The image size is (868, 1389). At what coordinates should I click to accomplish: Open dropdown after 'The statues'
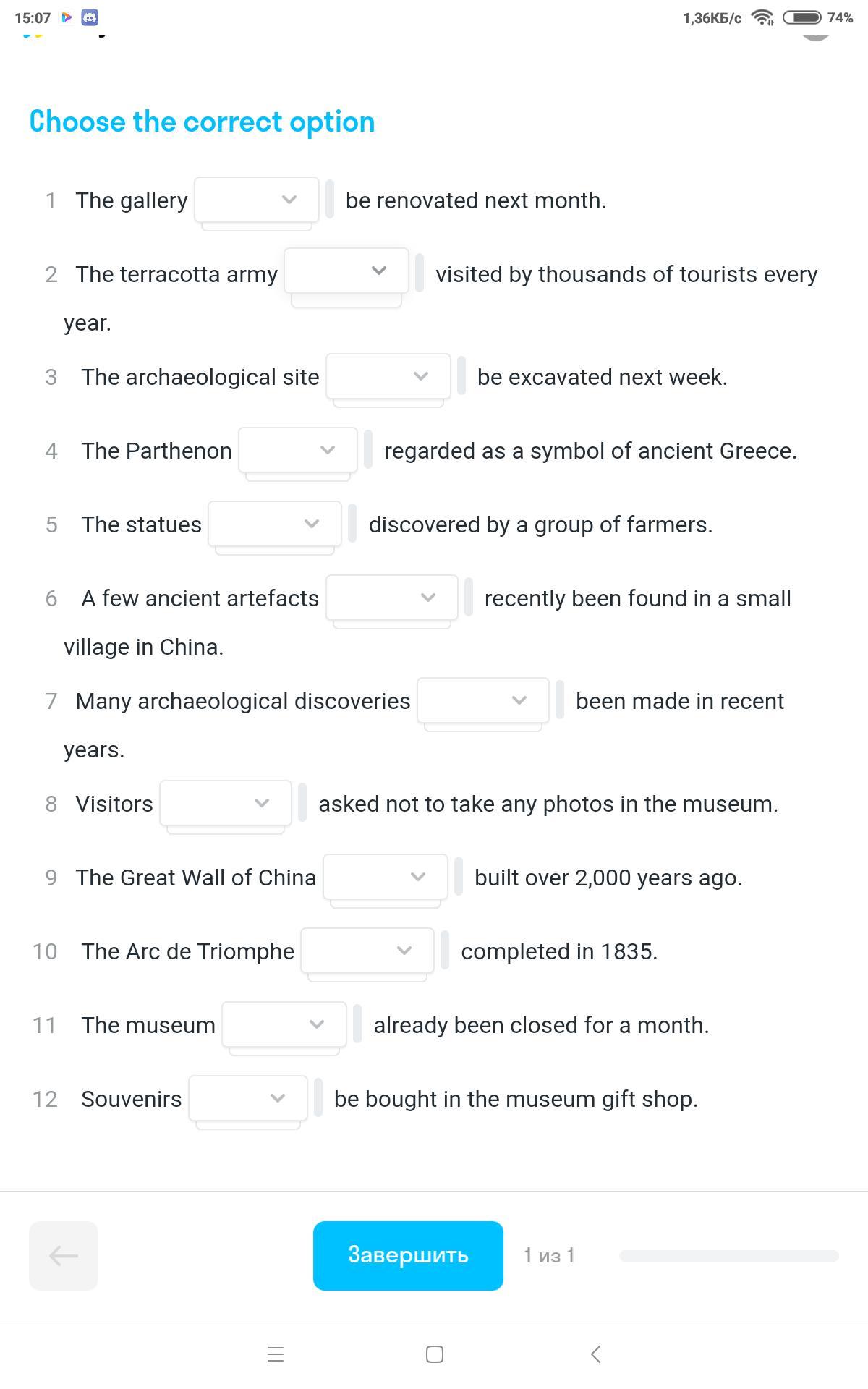[275, 524]
